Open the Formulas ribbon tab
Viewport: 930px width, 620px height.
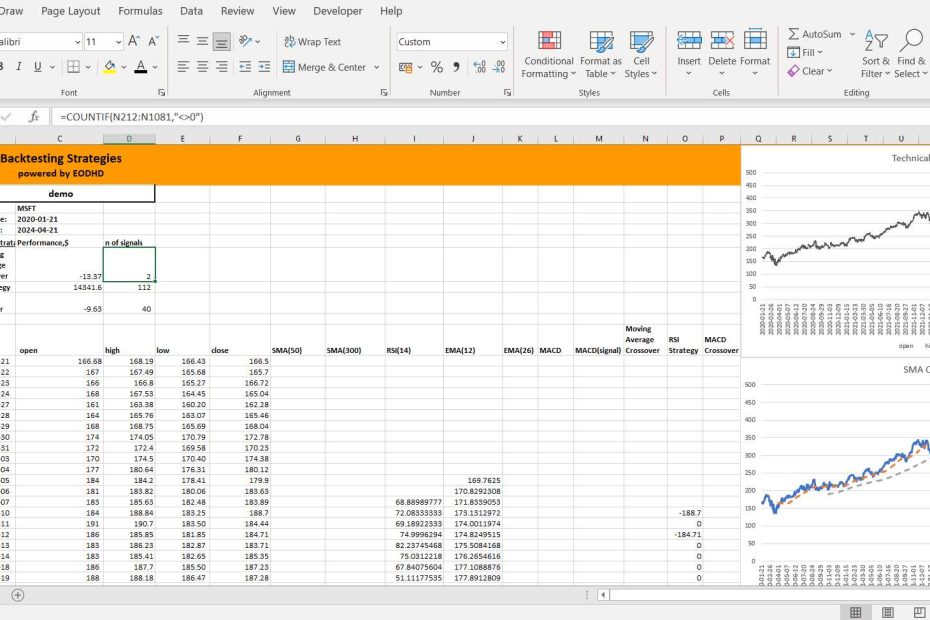[140, 11]
